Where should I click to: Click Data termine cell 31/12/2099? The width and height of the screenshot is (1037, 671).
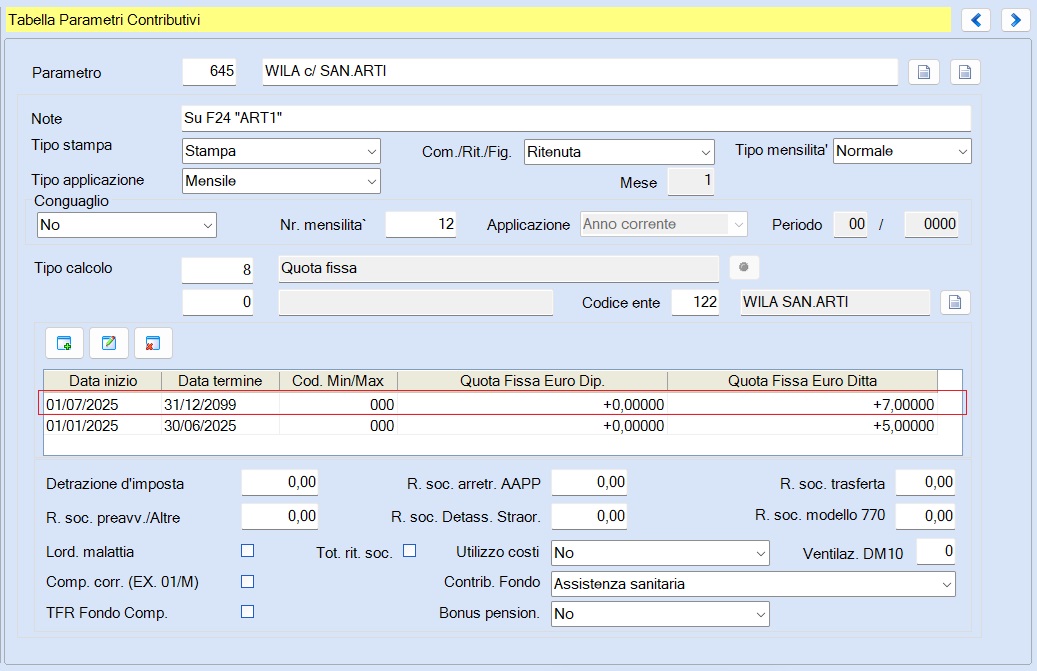click(x=220, y=404)
